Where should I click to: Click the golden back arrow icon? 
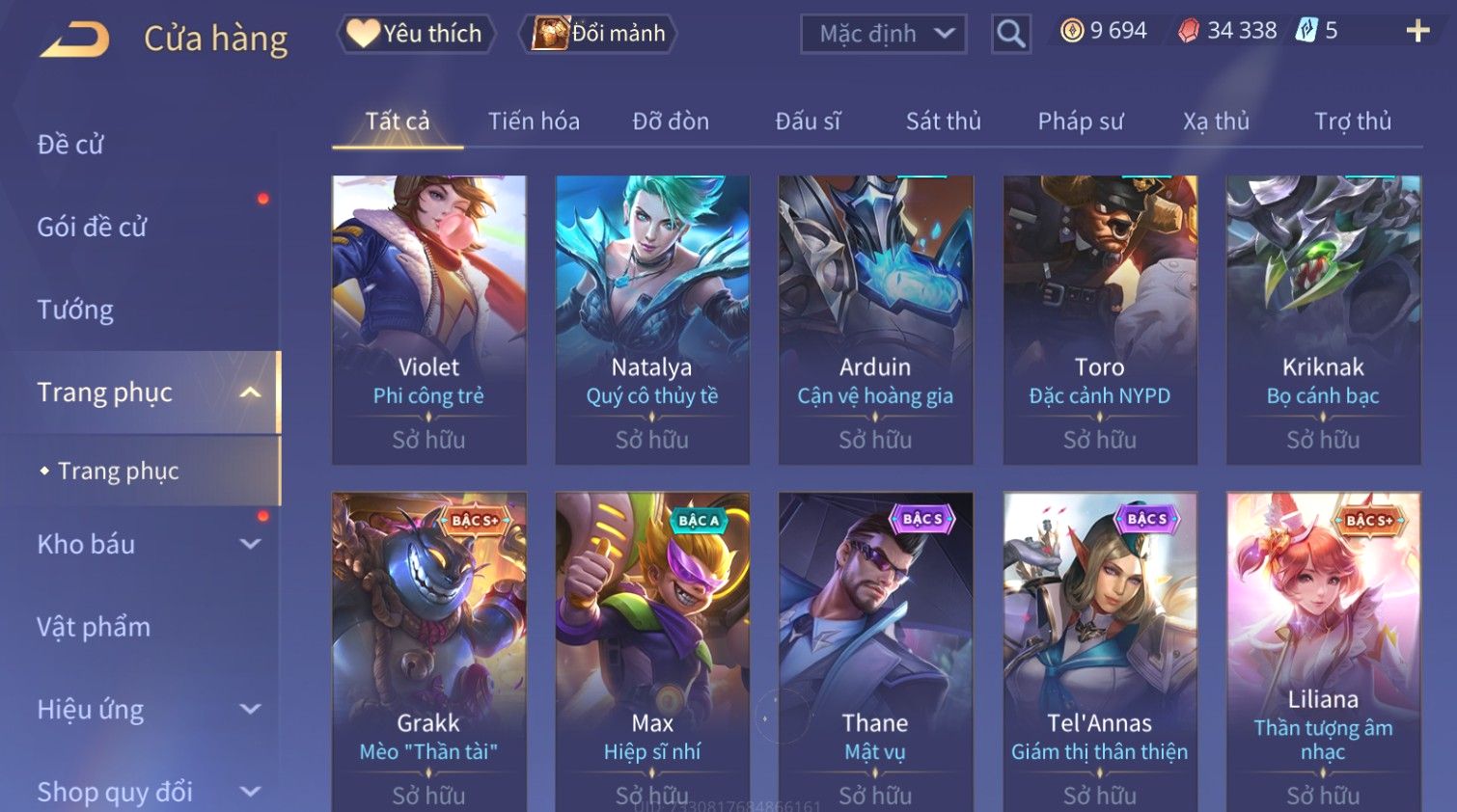pos(74,40)
